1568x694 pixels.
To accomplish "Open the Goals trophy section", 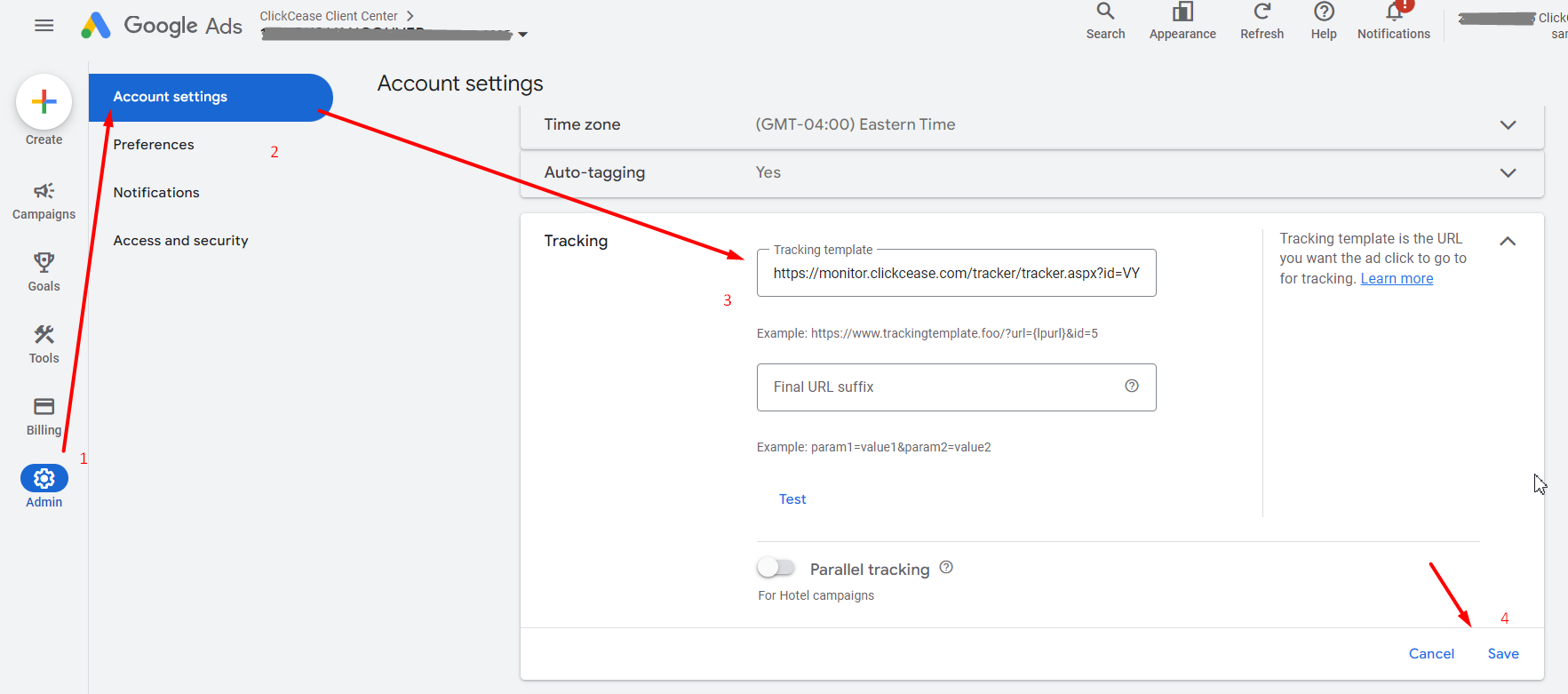I will 44,272.
